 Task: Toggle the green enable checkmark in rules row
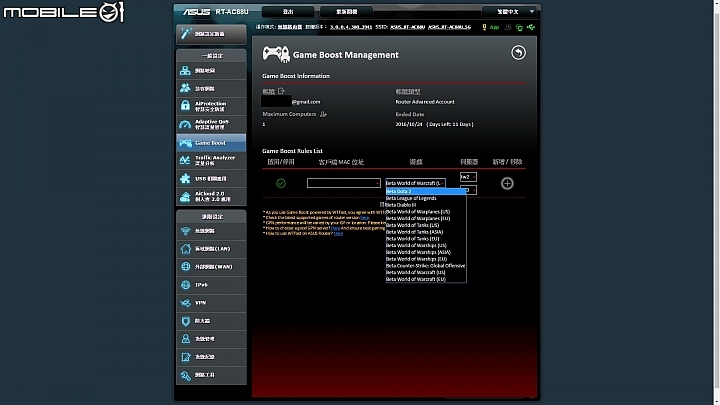[x=281, y=183]
